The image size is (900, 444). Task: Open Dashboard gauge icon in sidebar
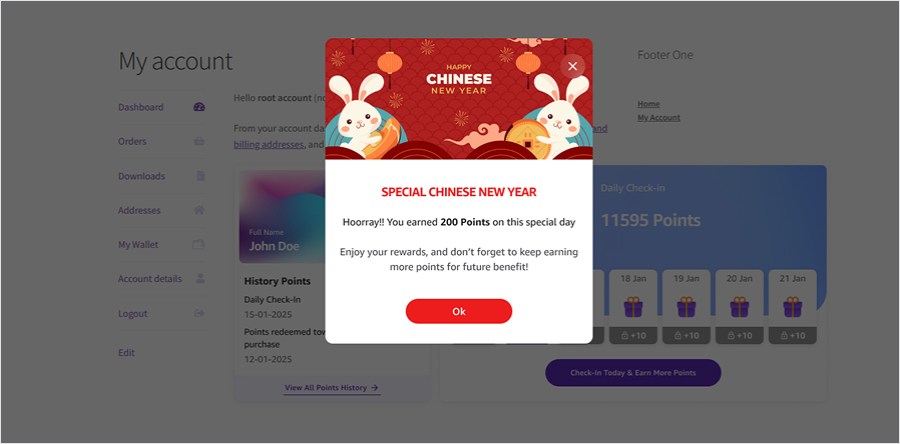(199, 107)
